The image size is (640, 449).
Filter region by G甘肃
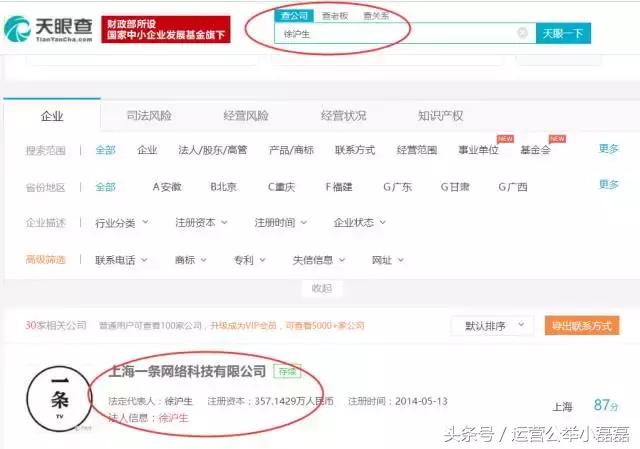point(455,187)
